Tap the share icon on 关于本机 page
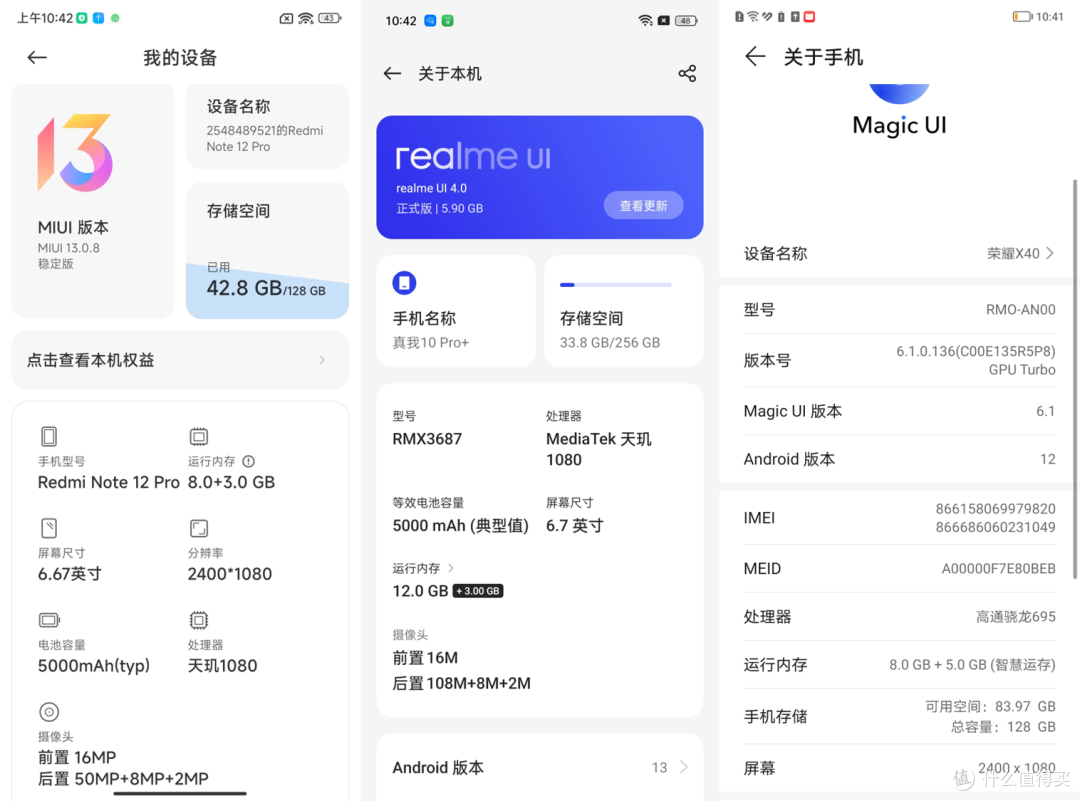 click(687, 73)
